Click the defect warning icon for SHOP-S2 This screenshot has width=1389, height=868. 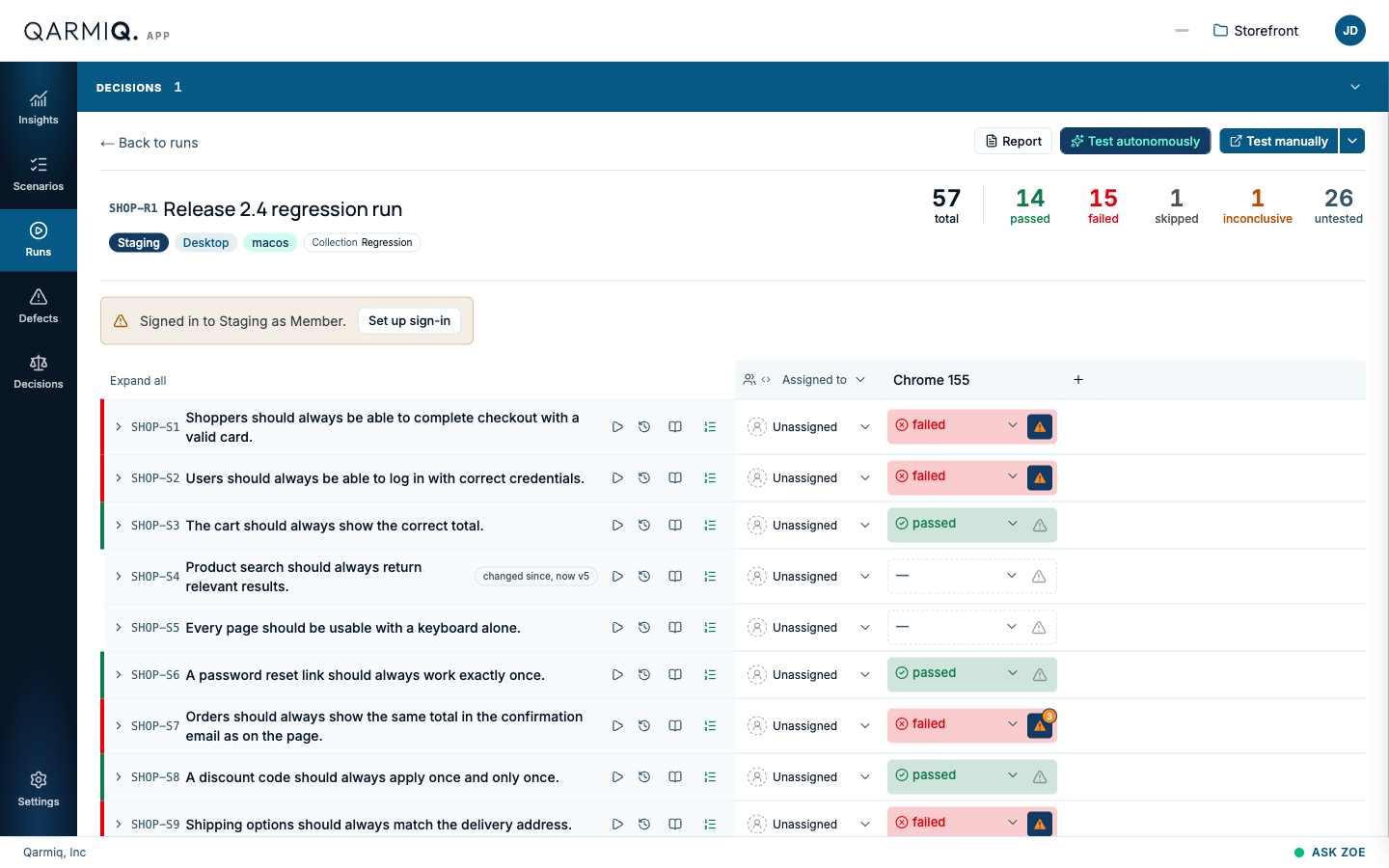pyautogui.click(x=1040, y=477)
